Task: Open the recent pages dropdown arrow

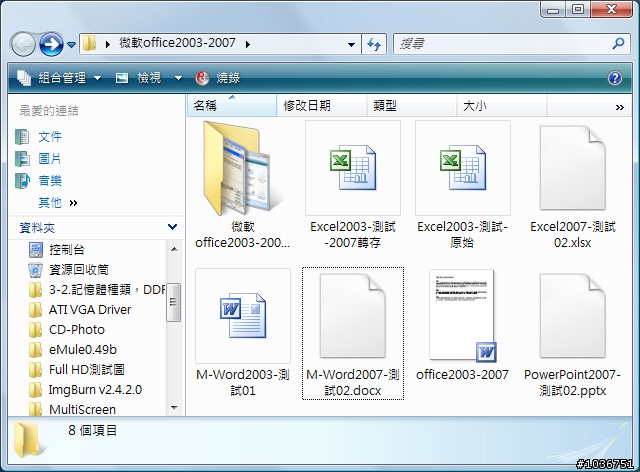Action: pyautogui.click(x=71, y=45)
